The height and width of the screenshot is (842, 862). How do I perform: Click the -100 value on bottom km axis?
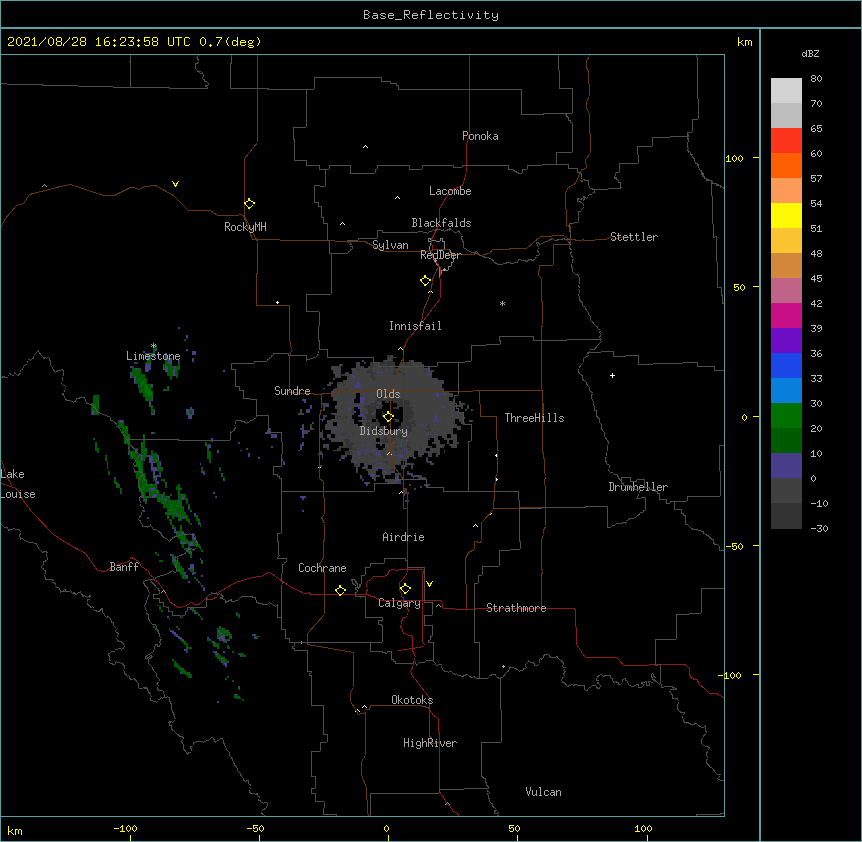click(x=125, y=828)
